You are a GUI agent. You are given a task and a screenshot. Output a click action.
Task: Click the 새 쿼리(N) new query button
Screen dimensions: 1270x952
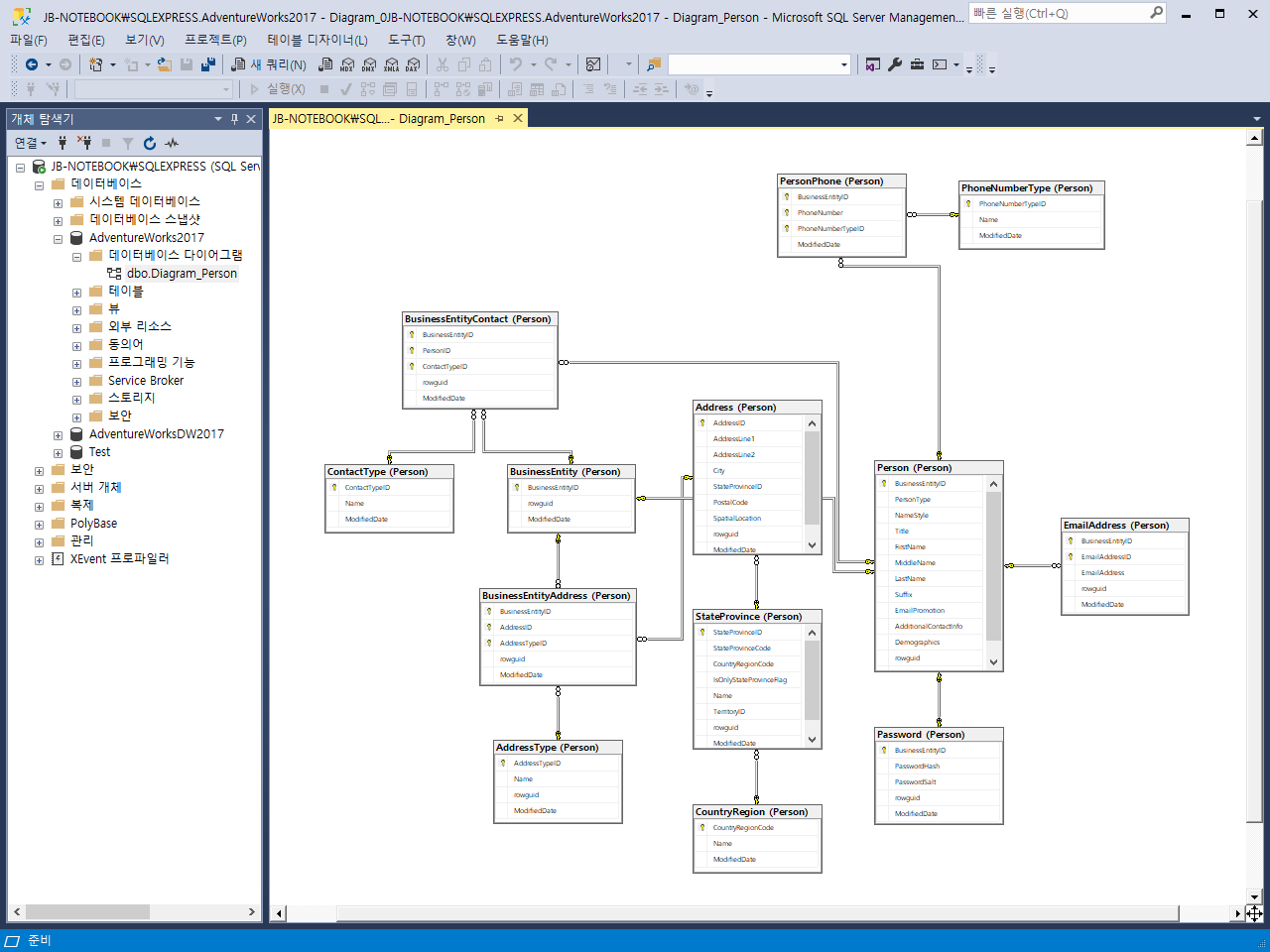269,64
